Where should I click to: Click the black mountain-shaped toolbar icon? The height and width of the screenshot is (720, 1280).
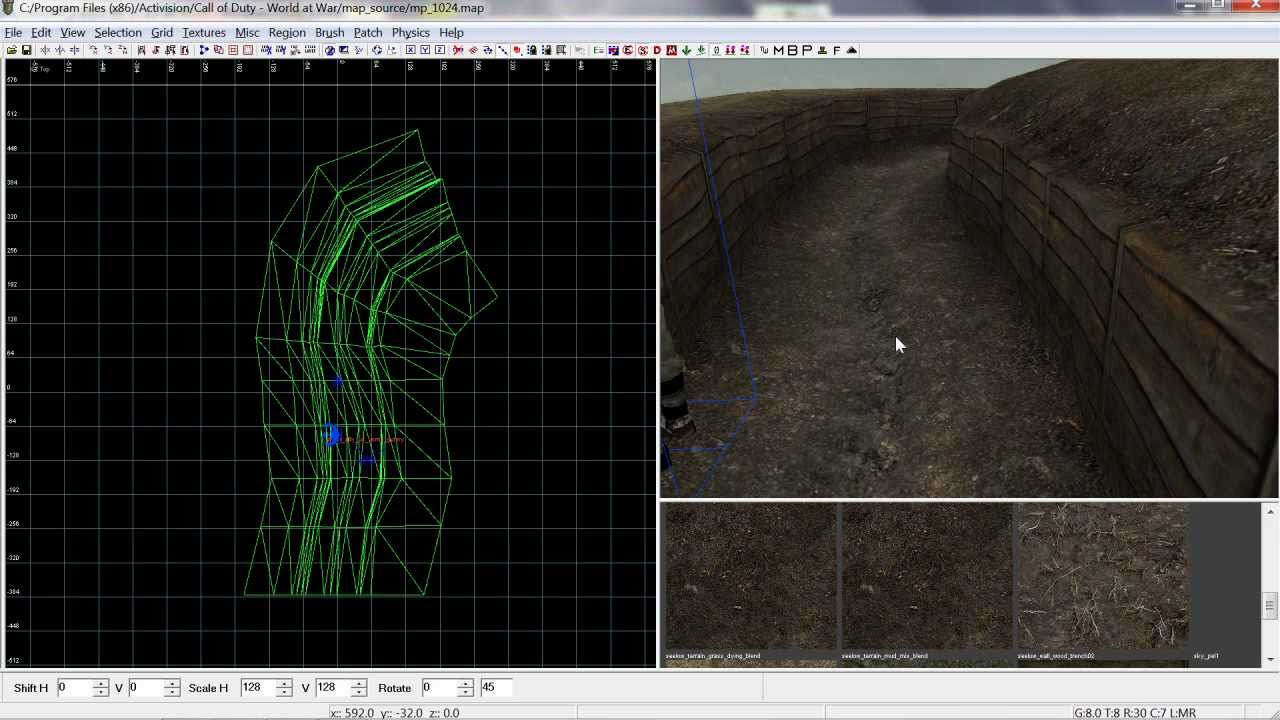(x=852, y=50)
